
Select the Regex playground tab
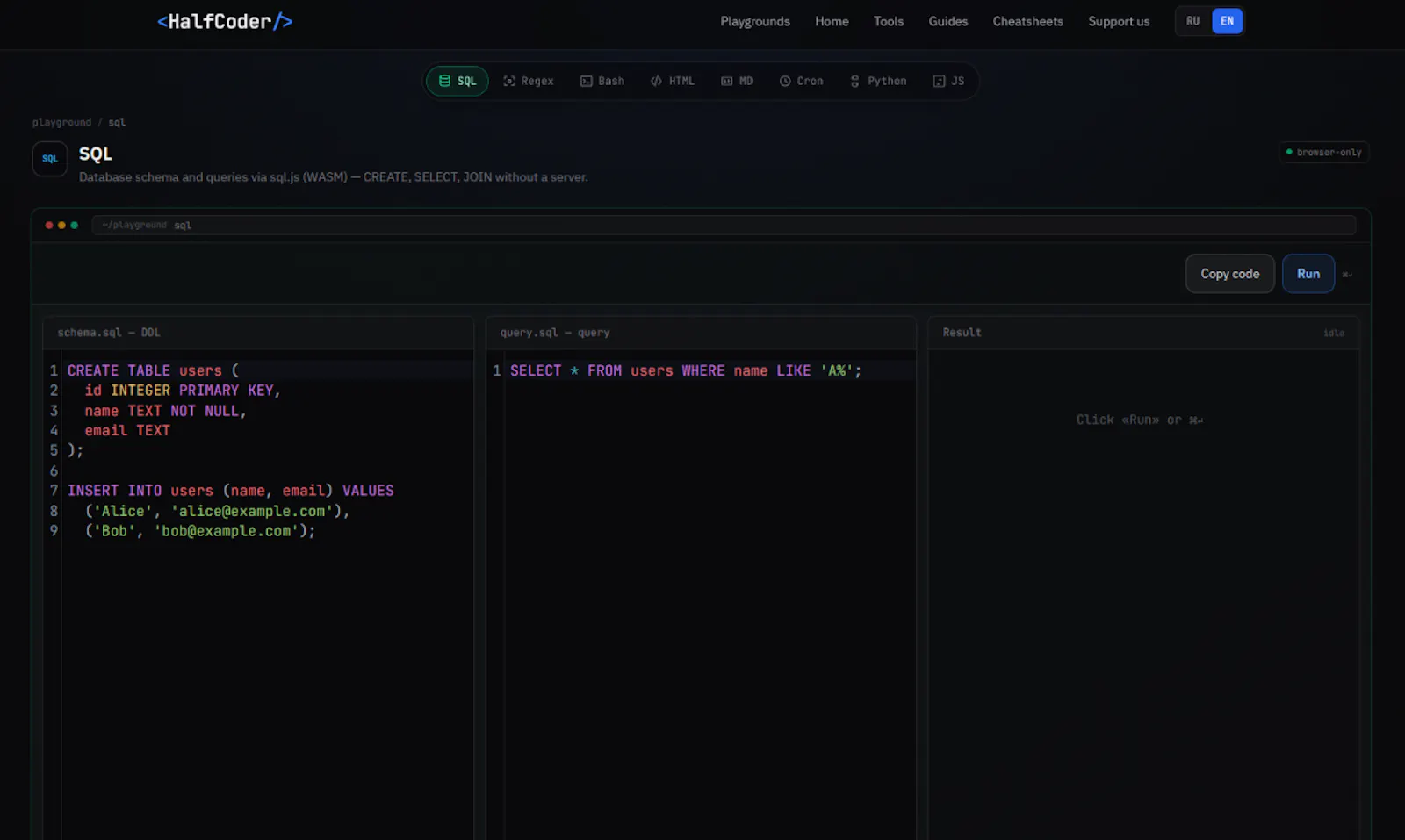pos(529,81)
